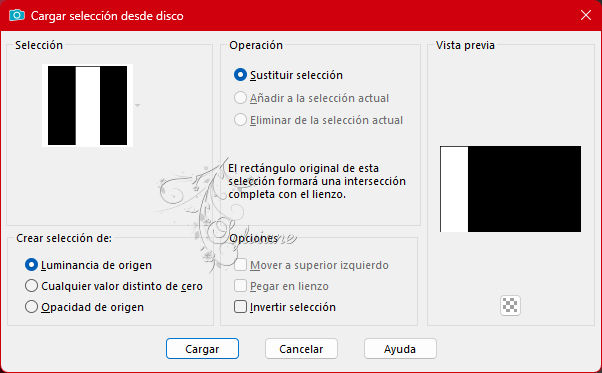Select Cualquier valor distinto de cero
Screen dimensions: 602x373
114,286
